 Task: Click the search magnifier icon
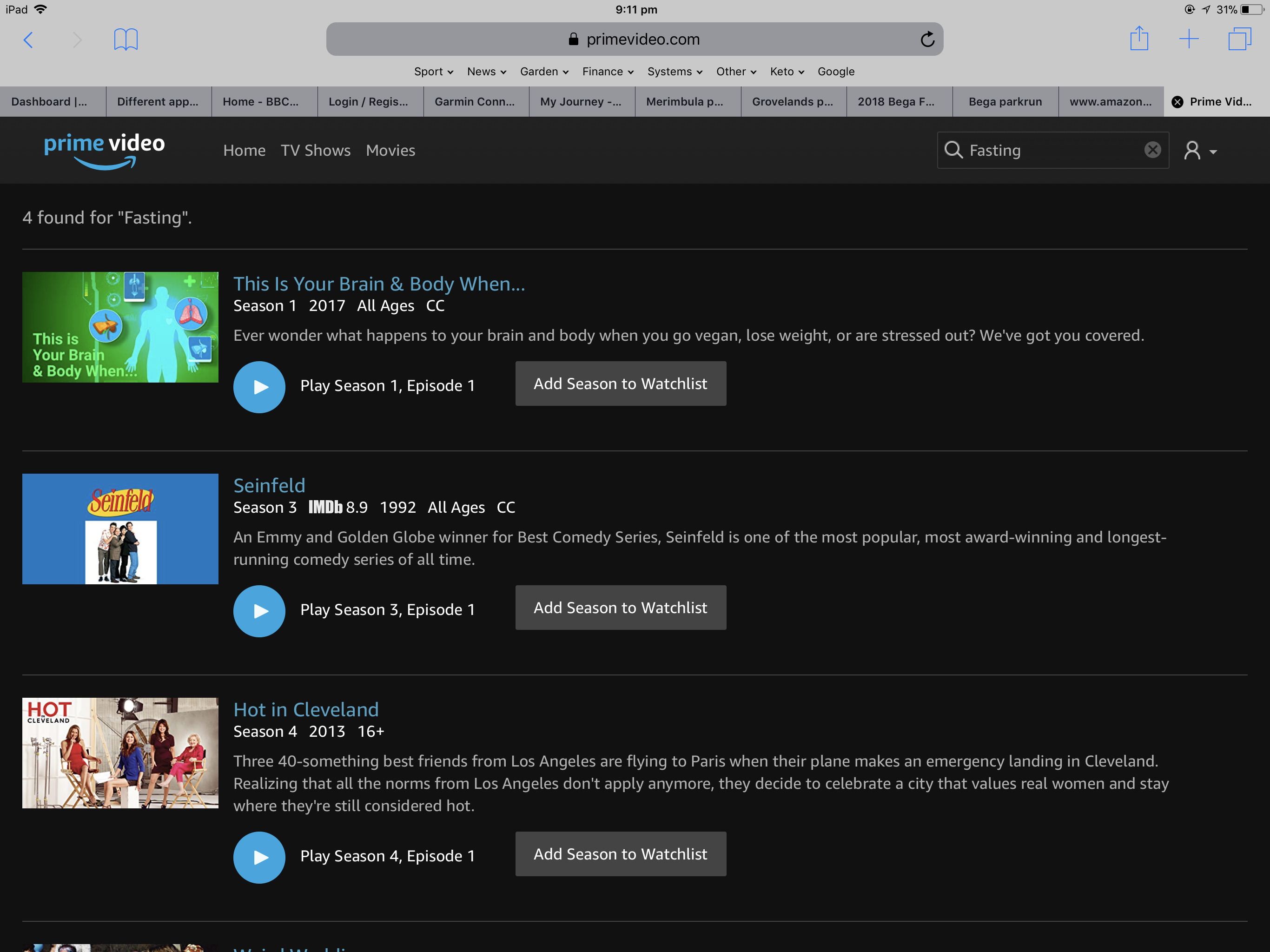click(x=953, y=150)
